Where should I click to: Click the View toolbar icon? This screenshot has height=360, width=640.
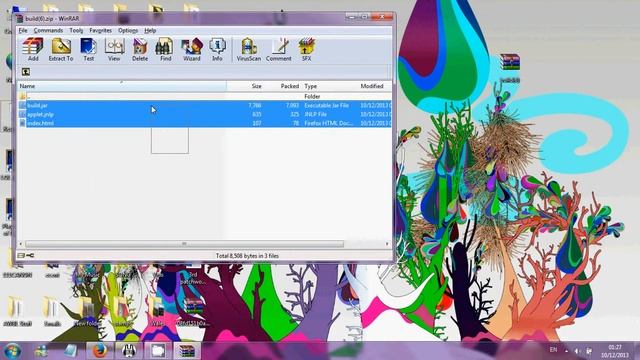(114, 50)
